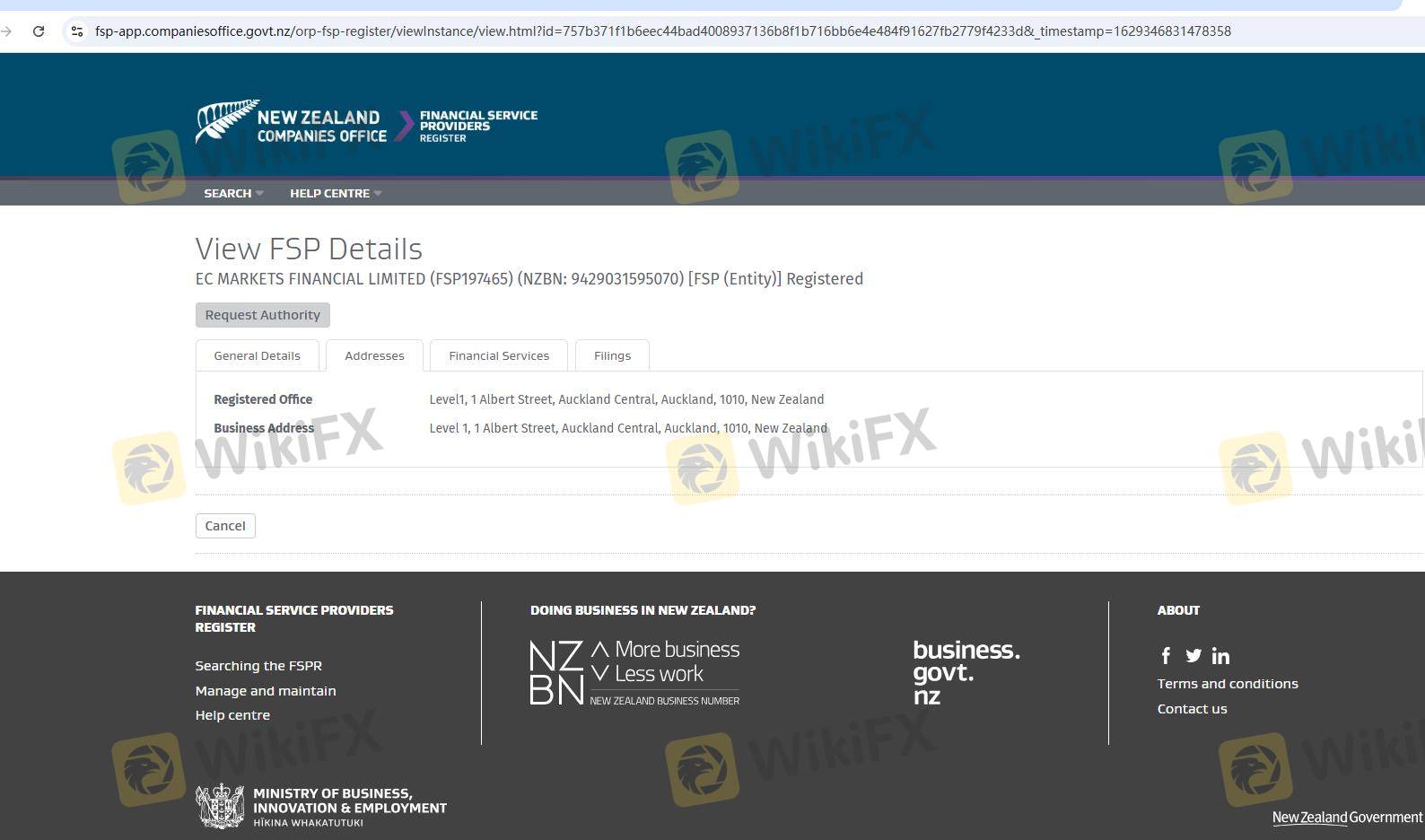1425x840 pixels.
Task: Open the LinkedIn icon in footer
Action: tap(1220, 656)
